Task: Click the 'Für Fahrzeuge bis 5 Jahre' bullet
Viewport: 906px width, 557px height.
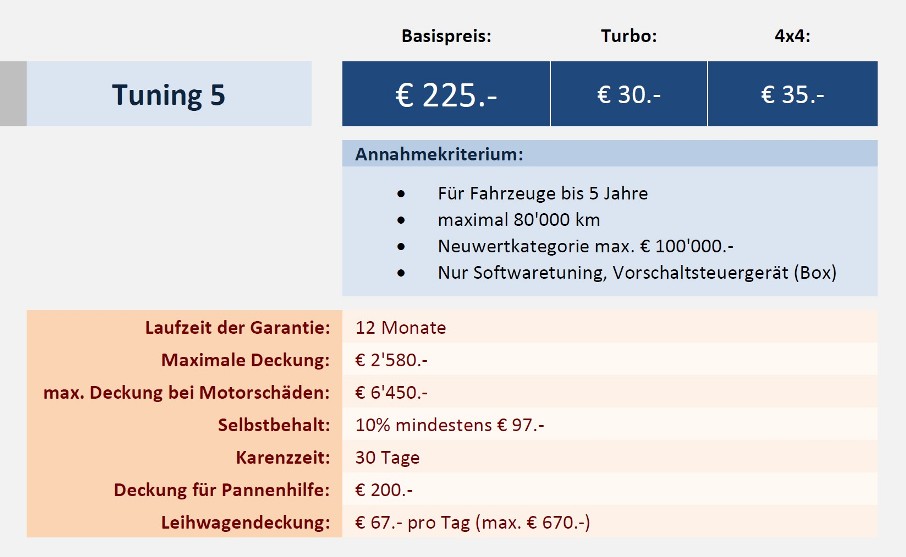Action: [x=543, y=193]
